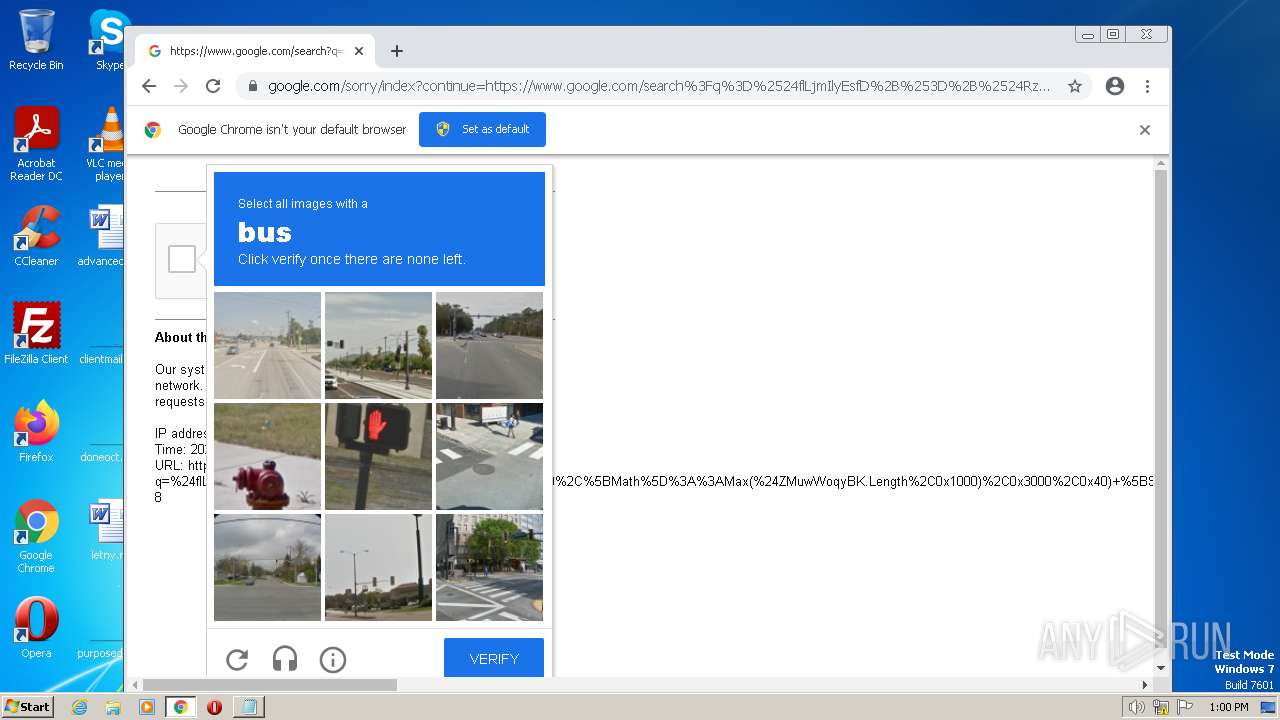Select captcha tile with fire hydrant
The height and width of the screenshot is (720, 1280).
coord(267,456)
